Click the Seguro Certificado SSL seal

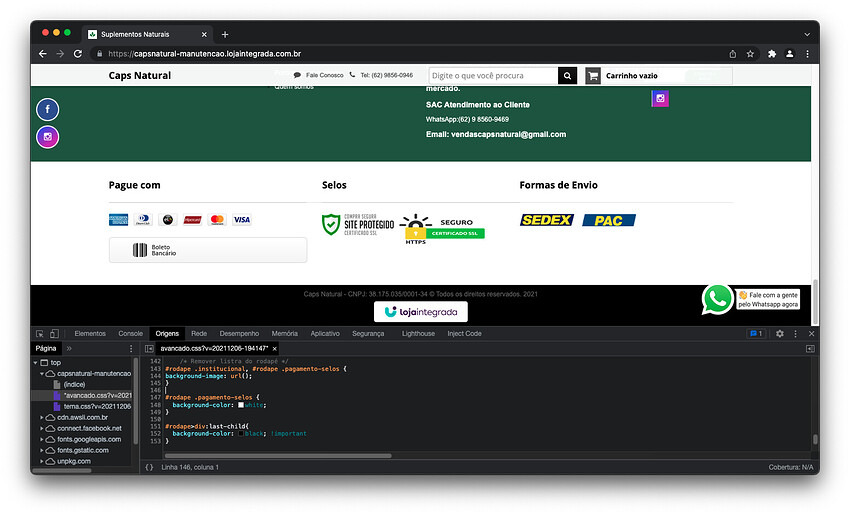442,229
